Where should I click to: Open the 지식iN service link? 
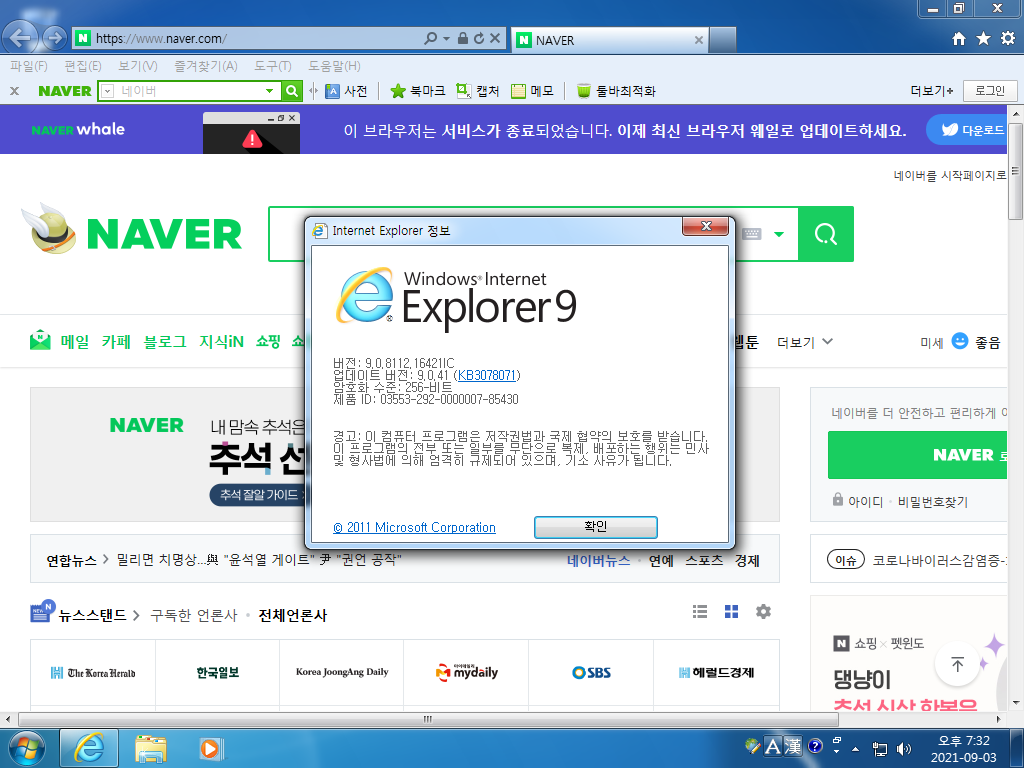221,342
